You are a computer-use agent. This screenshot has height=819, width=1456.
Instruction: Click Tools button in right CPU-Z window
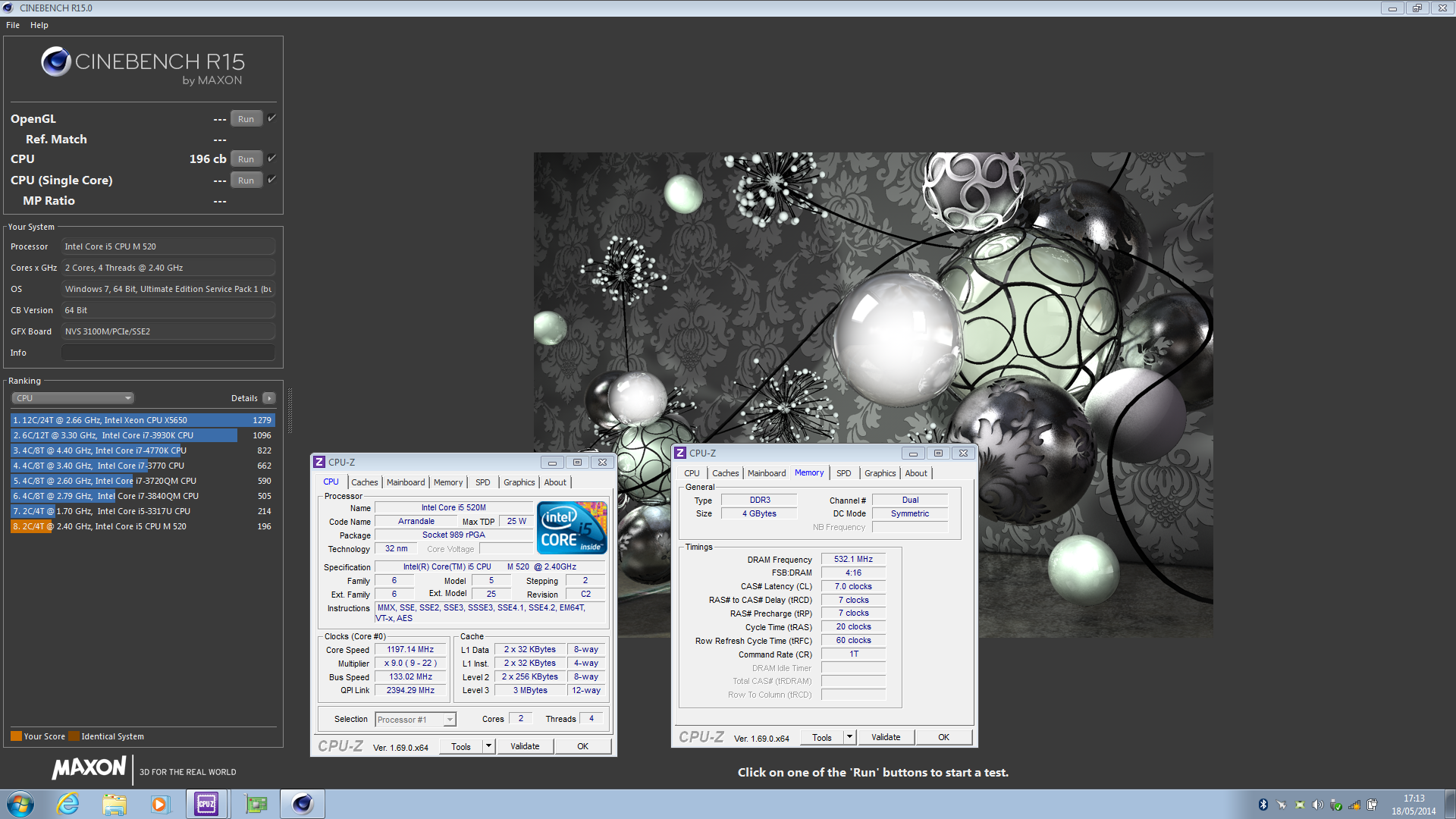click(822, 737)
